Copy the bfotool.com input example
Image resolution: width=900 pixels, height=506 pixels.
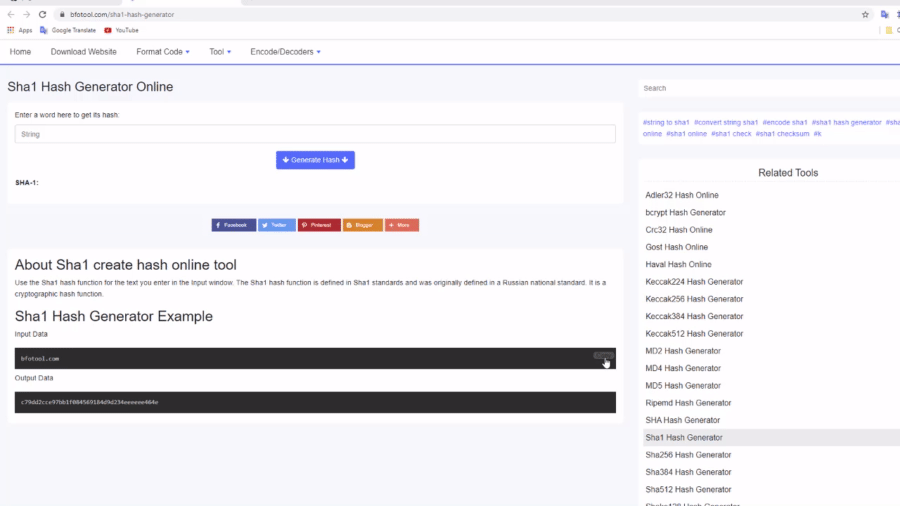[x=603, y=355]
